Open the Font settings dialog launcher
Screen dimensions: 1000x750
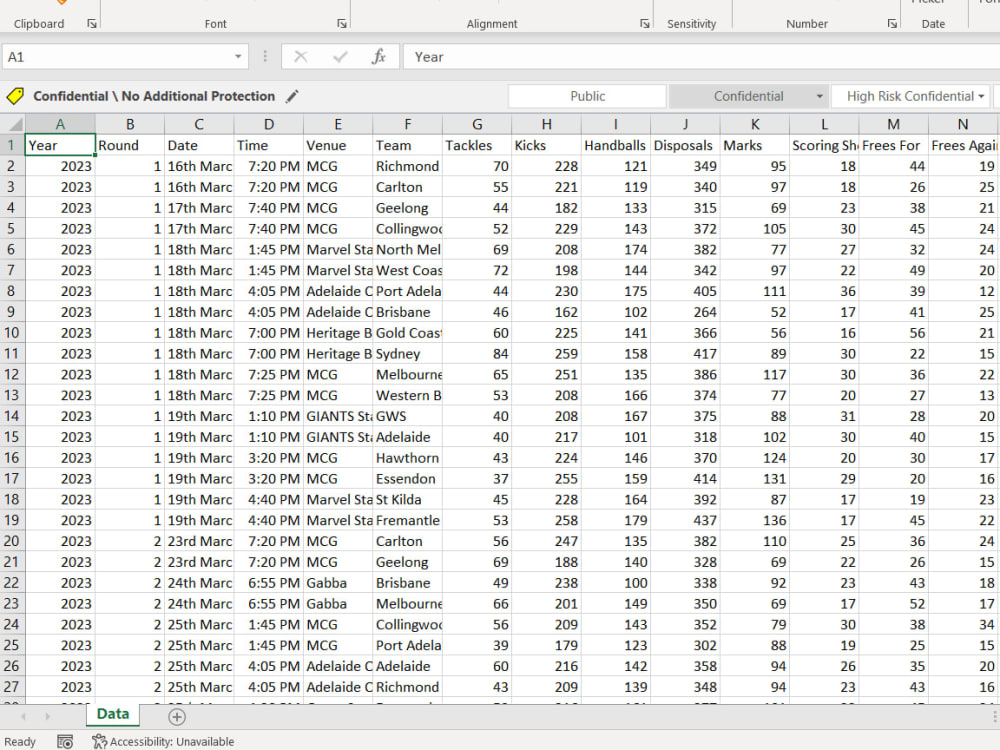tap(342, 24)
